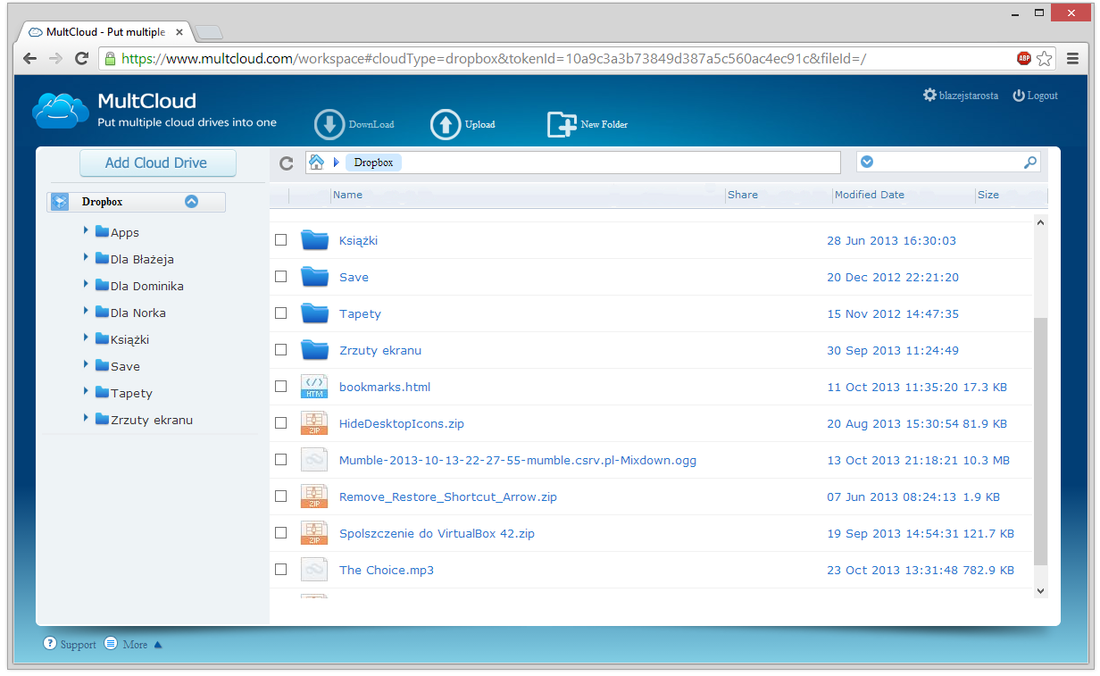Click the Dropbox breadcrumb item
1100x676 pixels.
pyautogui.click(x=373, y=163)
